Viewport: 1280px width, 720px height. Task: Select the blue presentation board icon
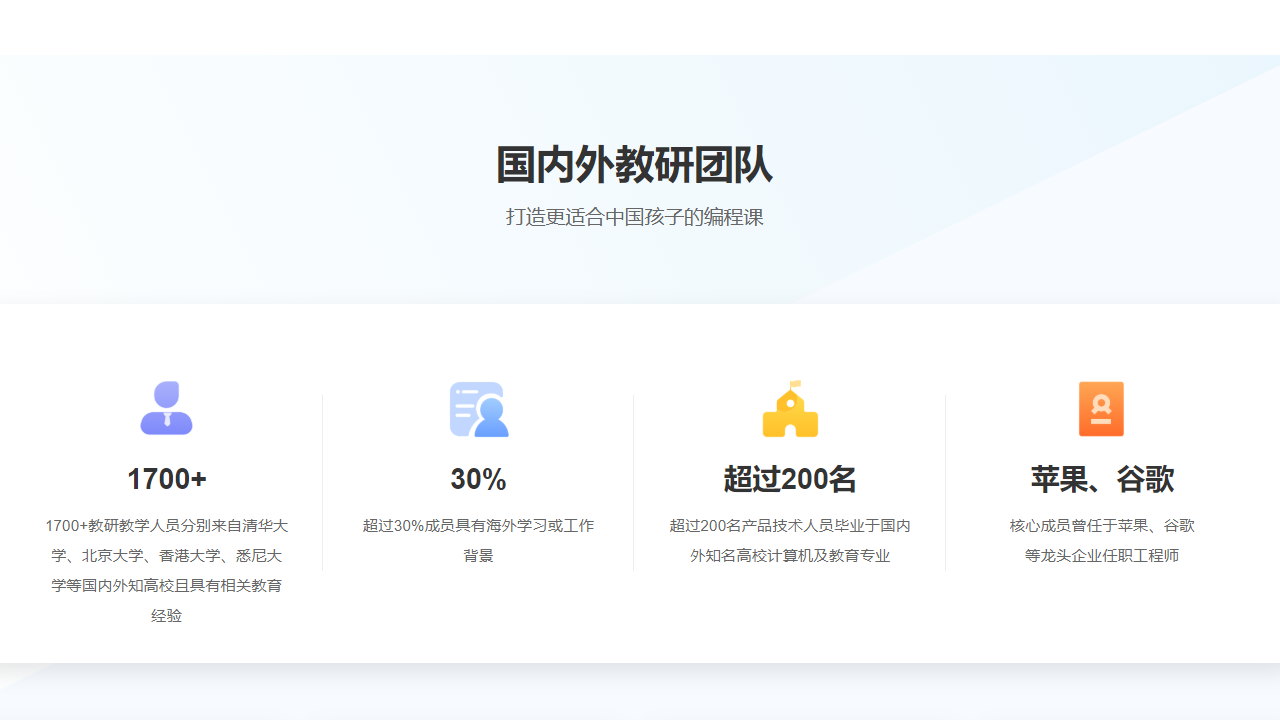[478, 408]
